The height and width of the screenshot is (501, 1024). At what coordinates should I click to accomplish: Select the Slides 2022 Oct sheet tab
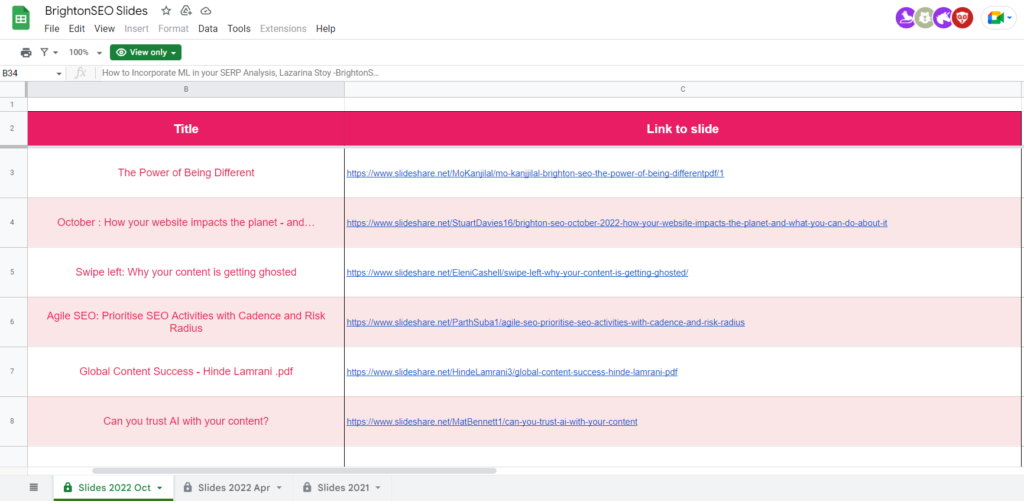pyautogui.click(x=114, y=488)
